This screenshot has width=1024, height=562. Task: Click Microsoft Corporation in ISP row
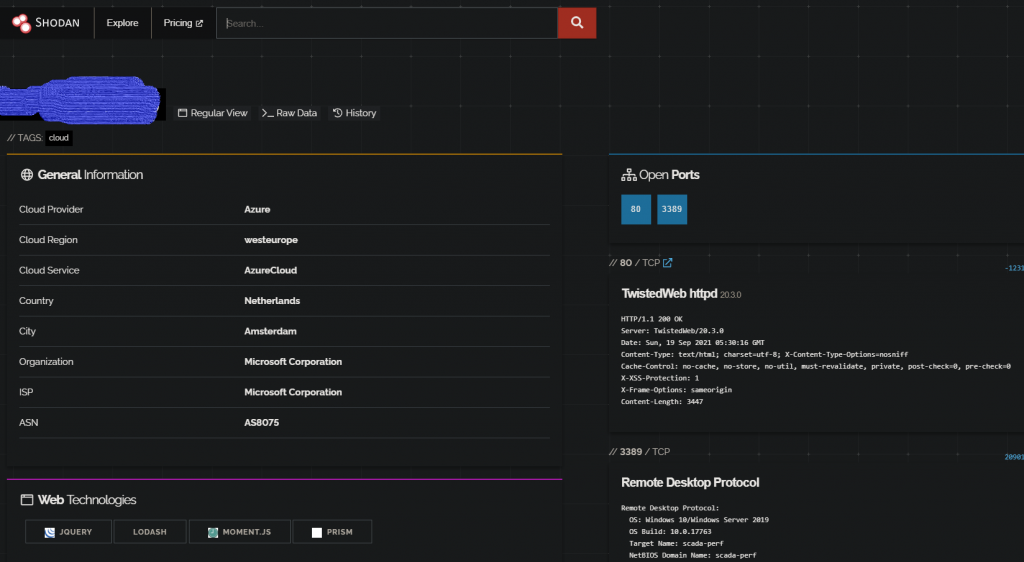293,392
